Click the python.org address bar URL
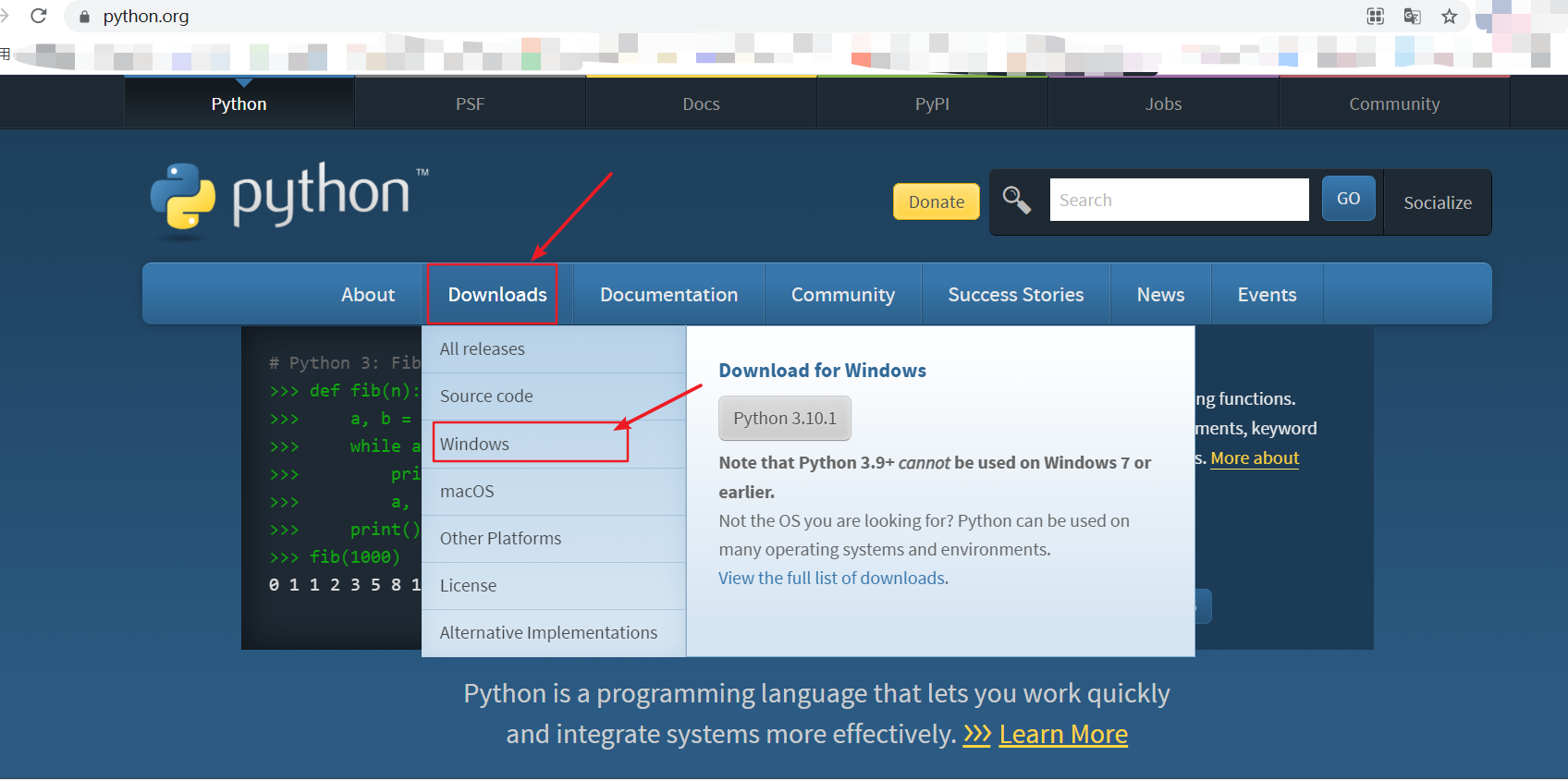The height and width of the screenshot is (781, 1568). click(x=146, y=16)
